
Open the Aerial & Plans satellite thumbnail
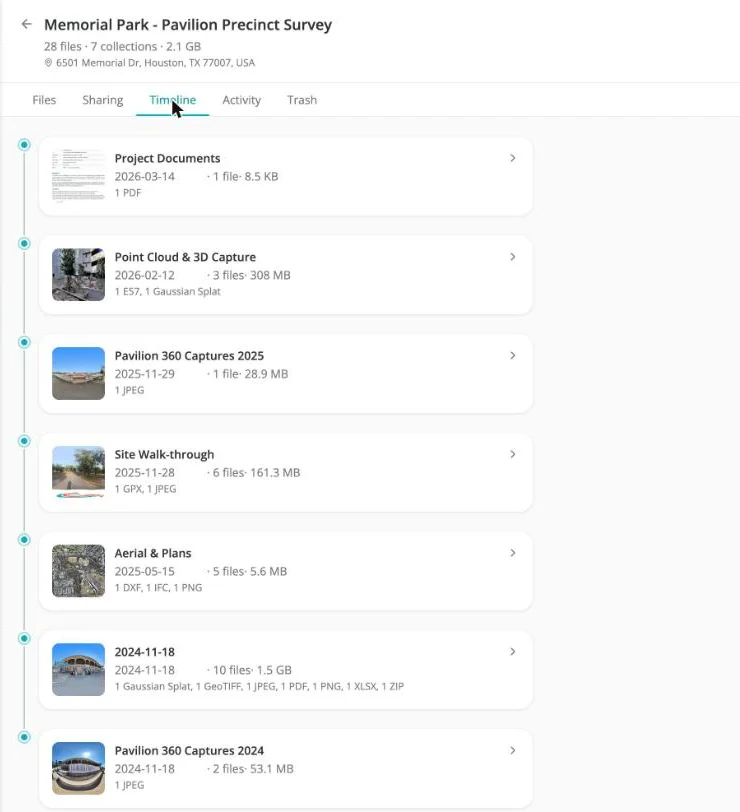(78, 571)
